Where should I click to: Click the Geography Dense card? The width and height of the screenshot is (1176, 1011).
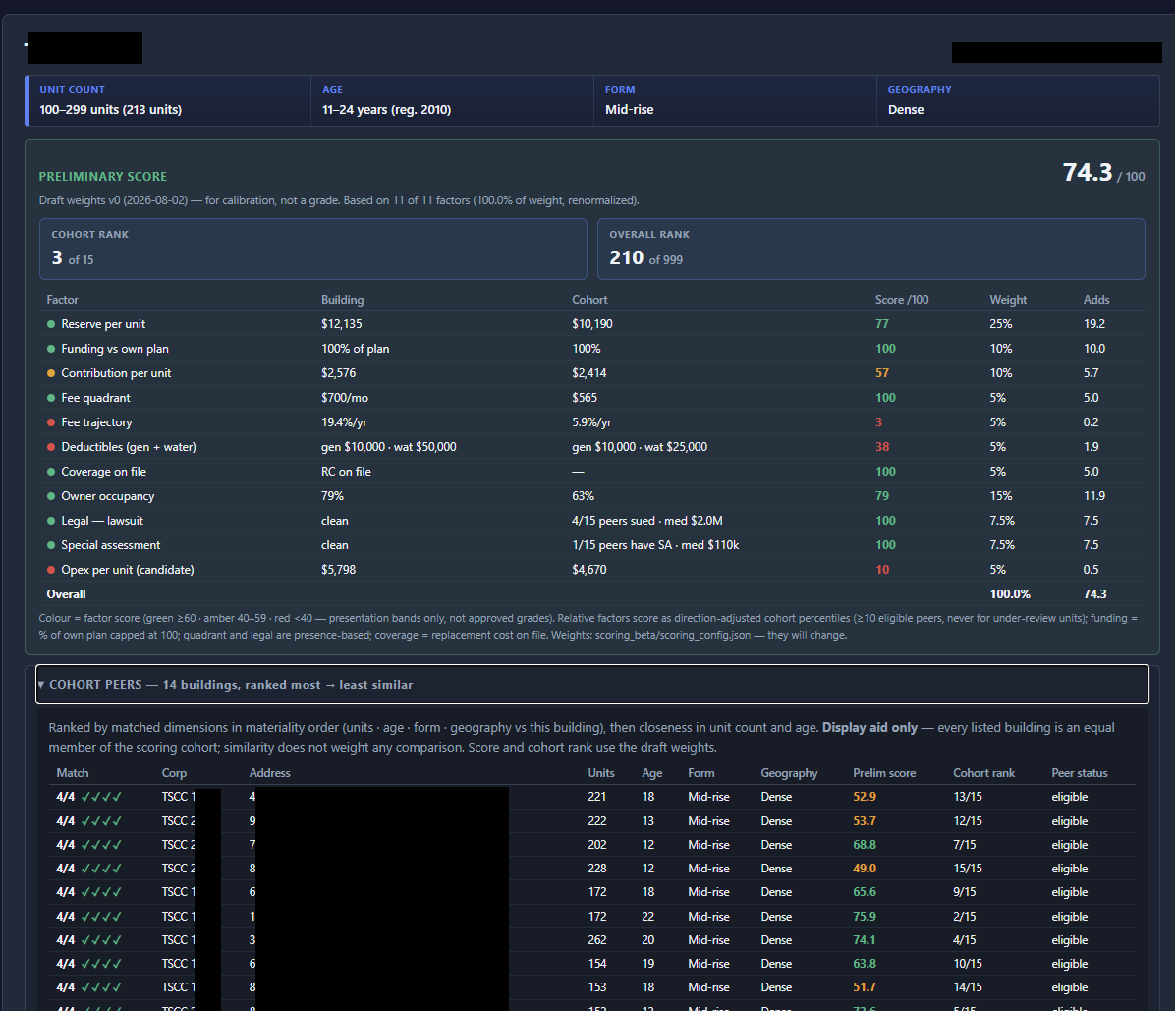(x=1018, y=100)
